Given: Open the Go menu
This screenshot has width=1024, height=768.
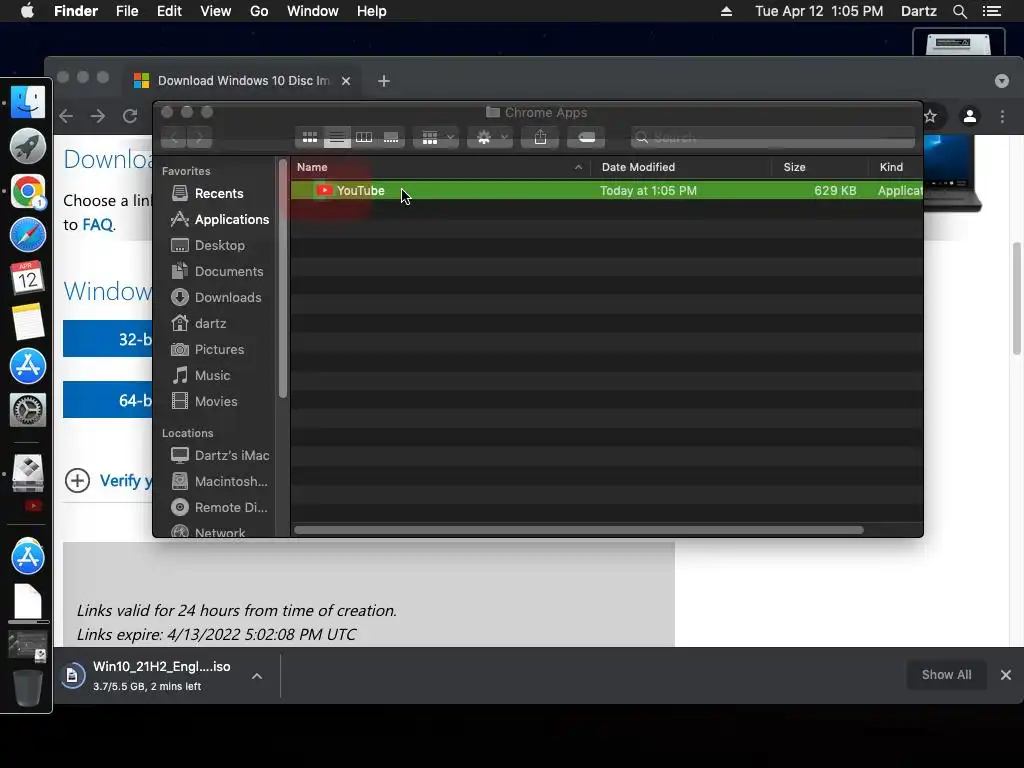Looking at the screenshot, I should pos(259,11).
